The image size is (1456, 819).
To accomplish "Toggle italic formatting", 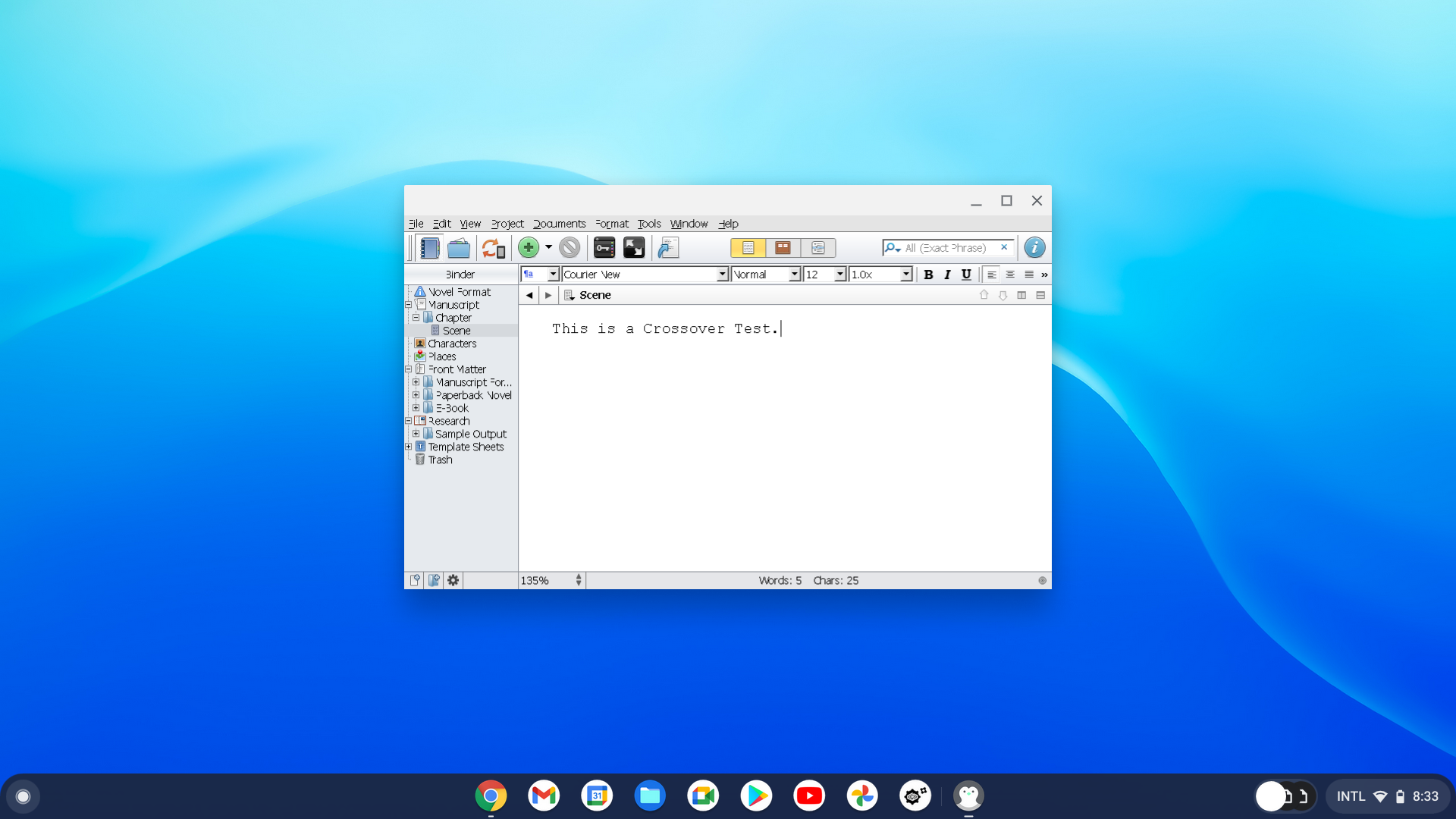I will tap(947, 275).
